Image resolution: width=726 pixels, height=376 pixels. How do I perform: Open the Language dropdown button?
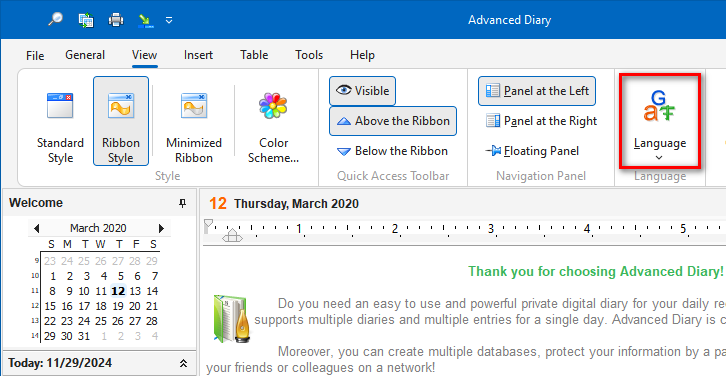pos(660,121)
